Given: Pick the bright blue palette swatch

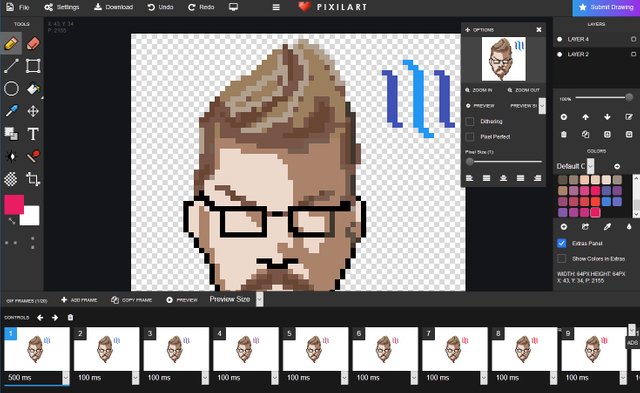Looking at the screenshot, I should click(x=606, y=201).
